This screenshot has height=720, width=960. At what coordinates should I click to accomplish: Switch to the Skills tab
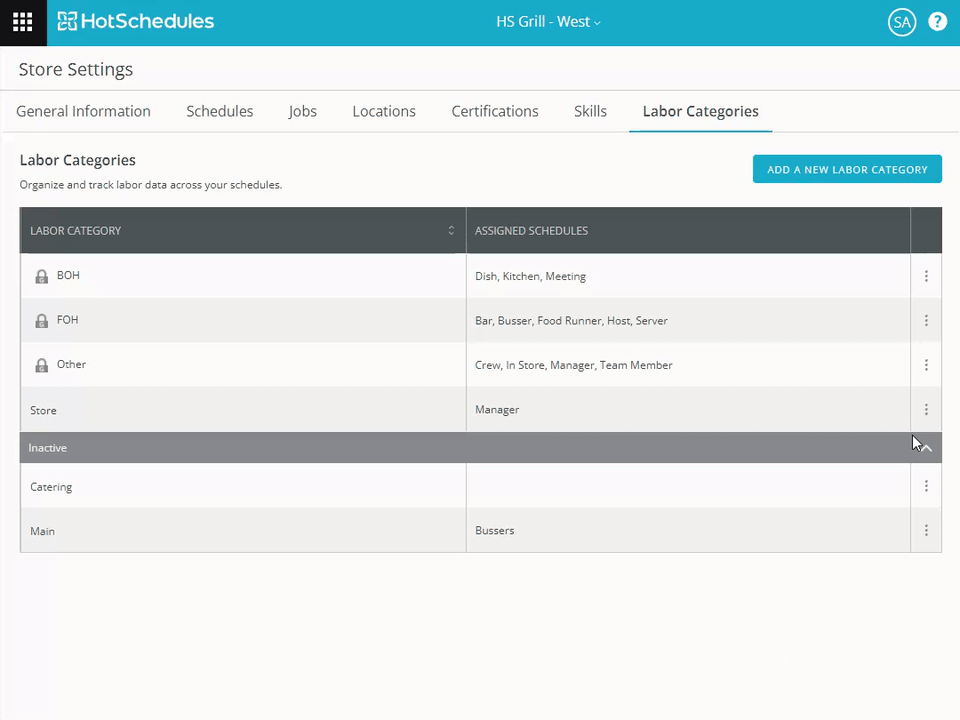[590, 111]
